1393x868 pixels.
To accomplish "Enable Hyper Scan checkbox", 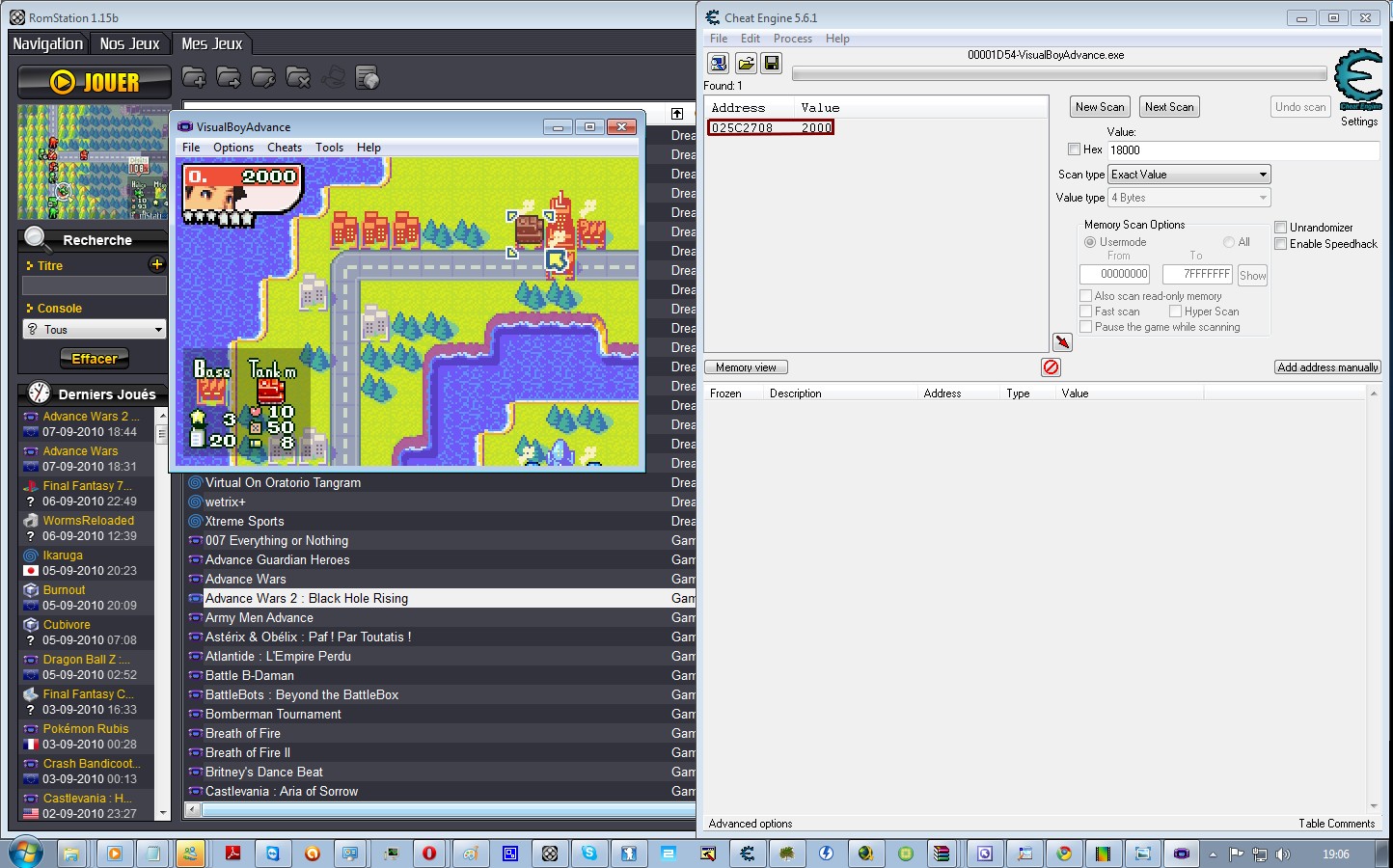I will coord(1175,312).
